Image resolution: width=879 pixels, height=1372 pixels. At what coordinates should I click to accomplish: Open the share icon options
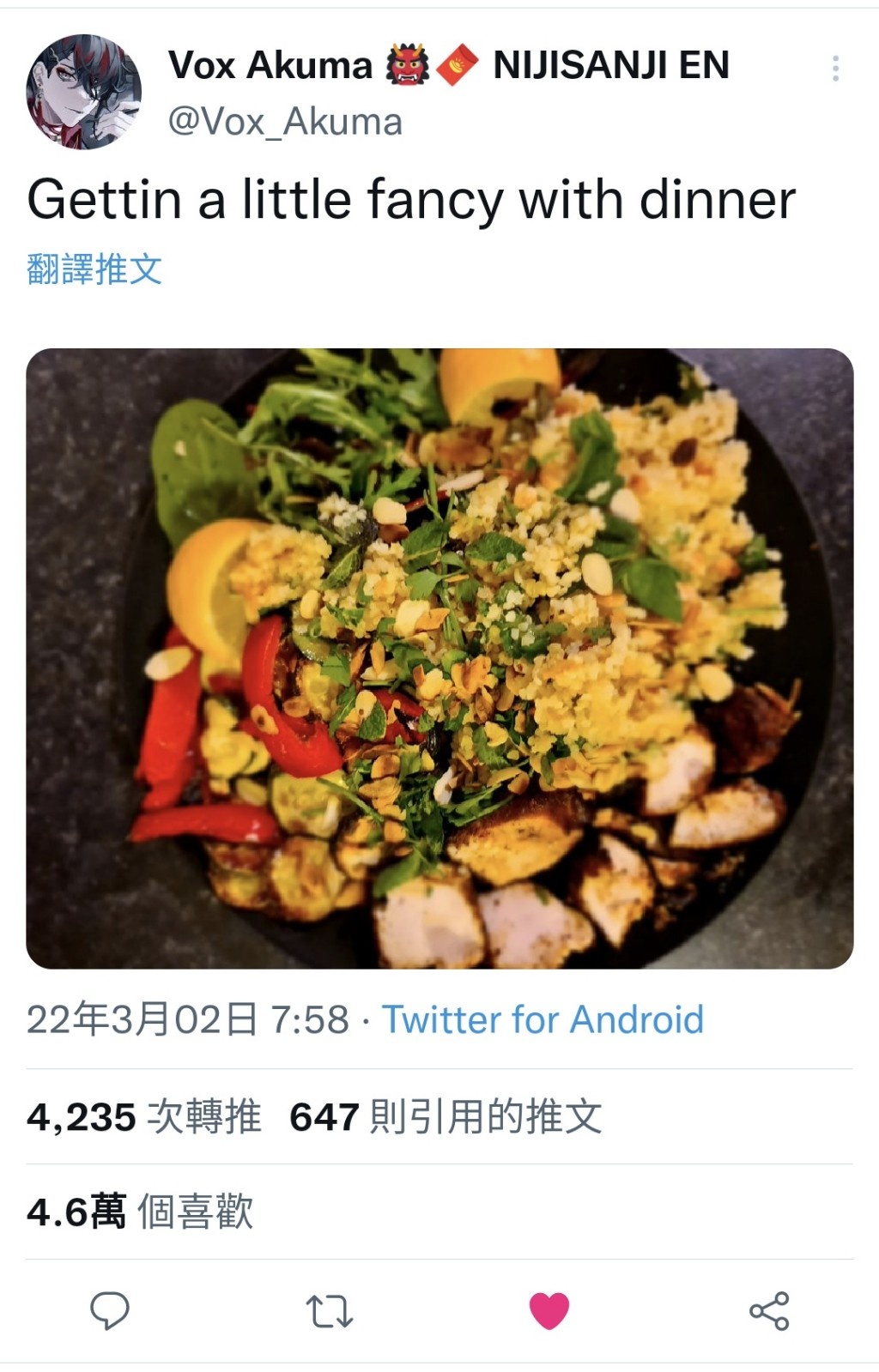coord(769,1310)
